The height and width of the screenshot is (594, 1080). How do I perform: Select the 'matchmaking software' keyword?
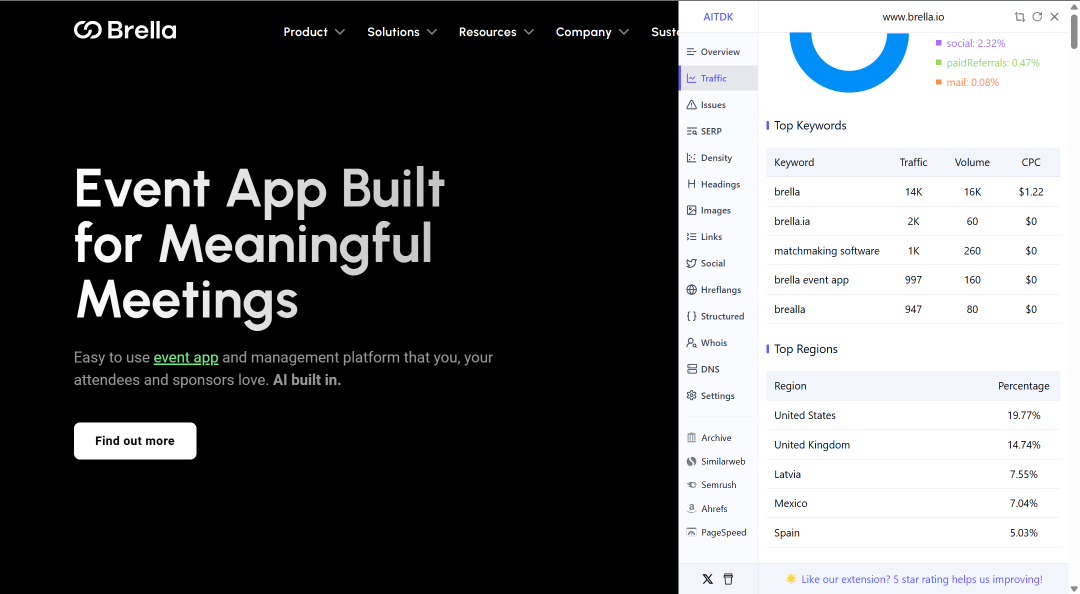pos(827,251)
